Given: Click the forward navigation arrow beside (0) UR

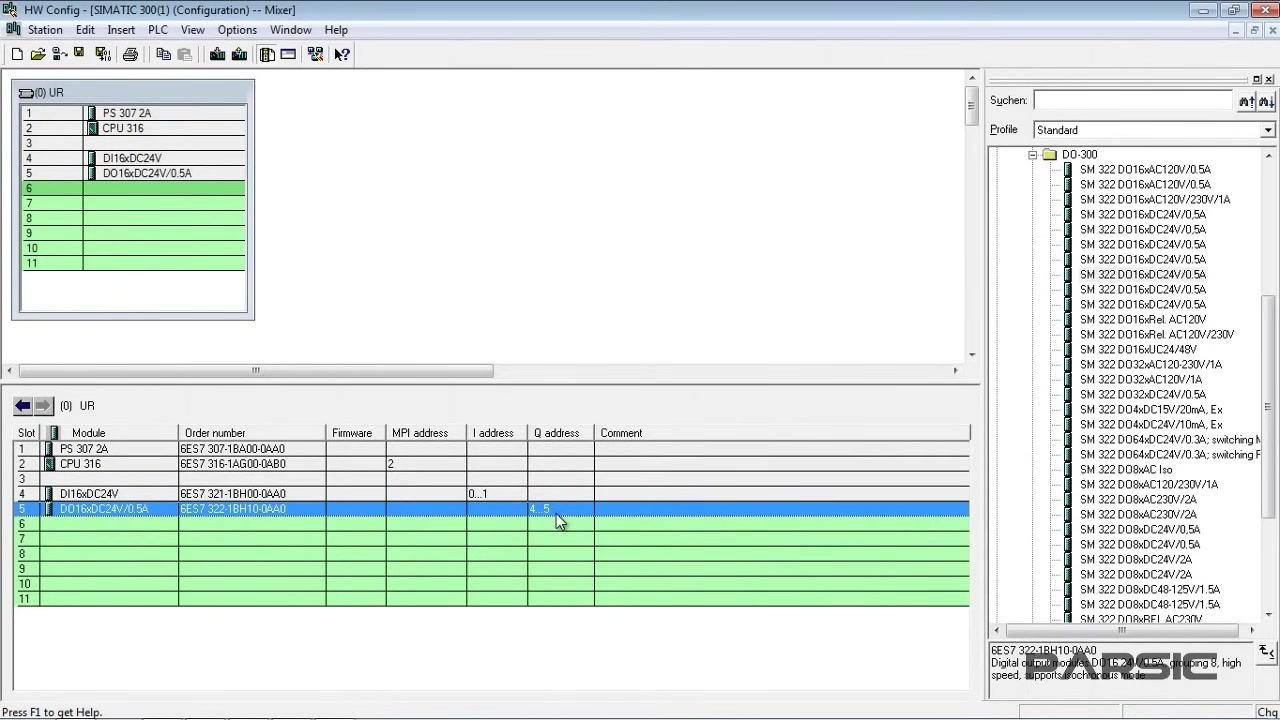Looking at the screenshot, I should tap(43, 405).
